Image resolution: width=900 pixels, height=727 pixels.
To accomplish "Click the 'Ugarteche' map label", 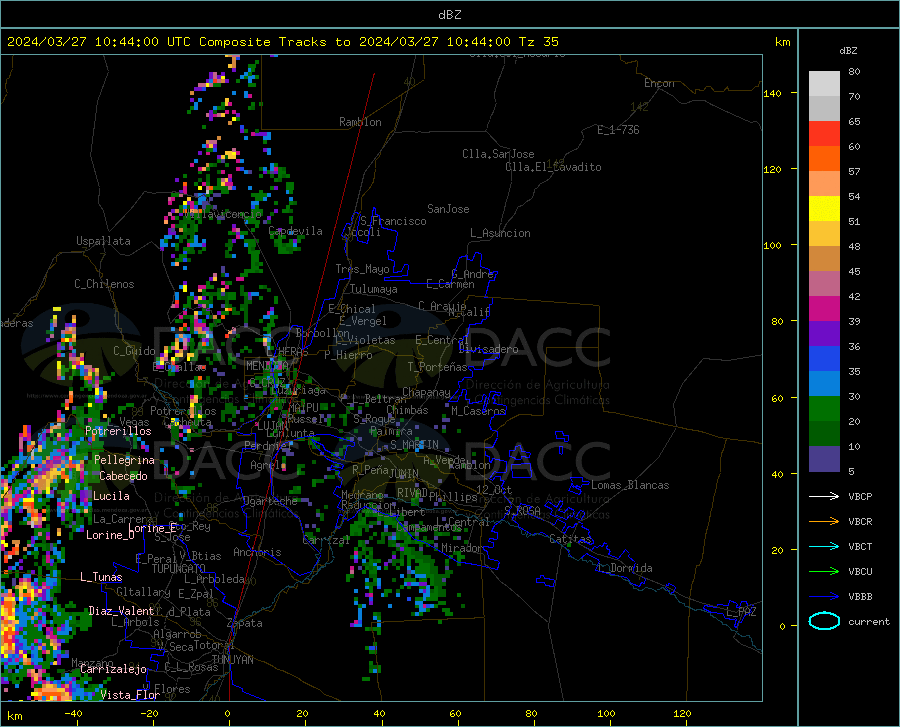I will (270, 501).
